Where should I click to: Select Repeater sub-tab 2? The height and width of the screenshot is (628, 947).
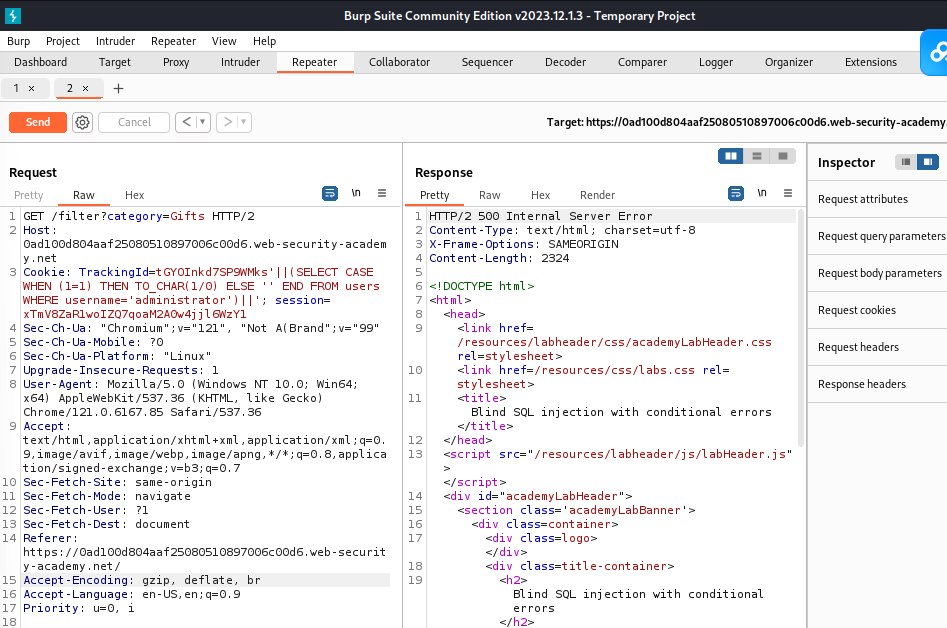click(x=69, y=89)
